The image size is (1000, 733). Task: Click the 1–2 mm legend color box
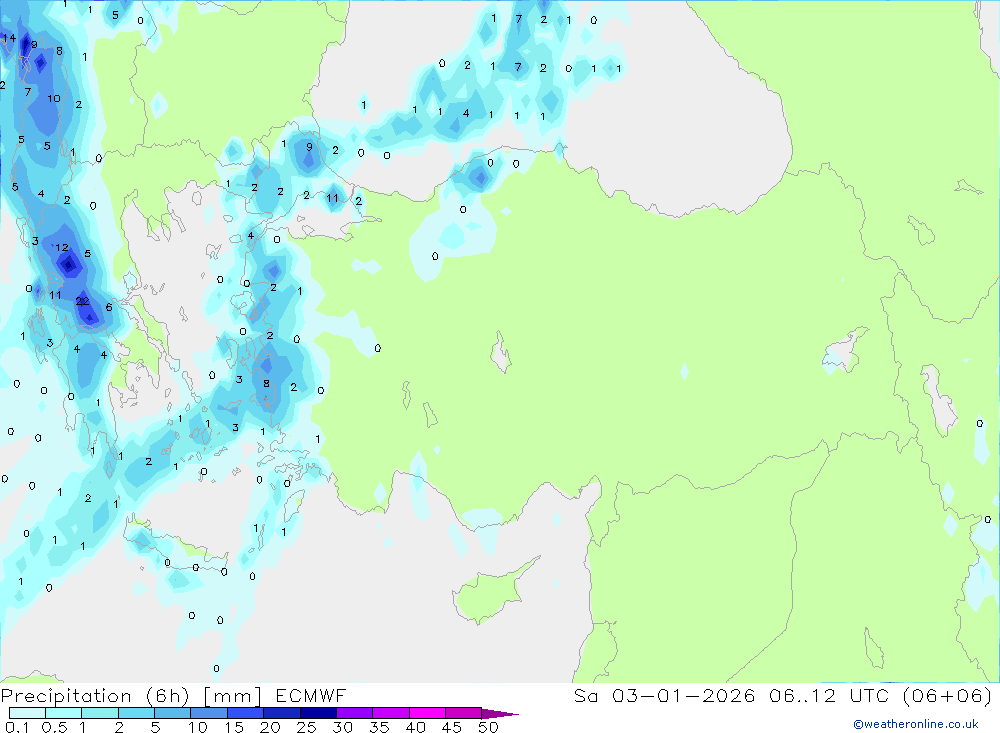pyautogui.click(x=99, y=713)
